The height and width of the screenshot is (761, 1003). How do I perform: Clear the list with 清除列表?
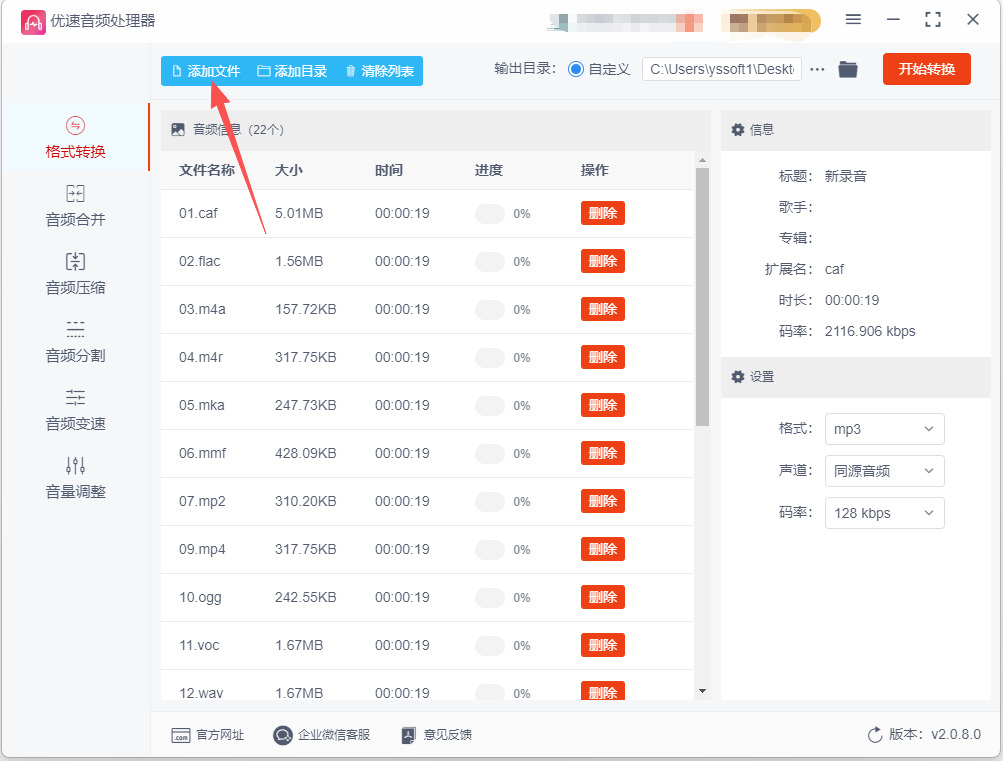pos(379,71)
